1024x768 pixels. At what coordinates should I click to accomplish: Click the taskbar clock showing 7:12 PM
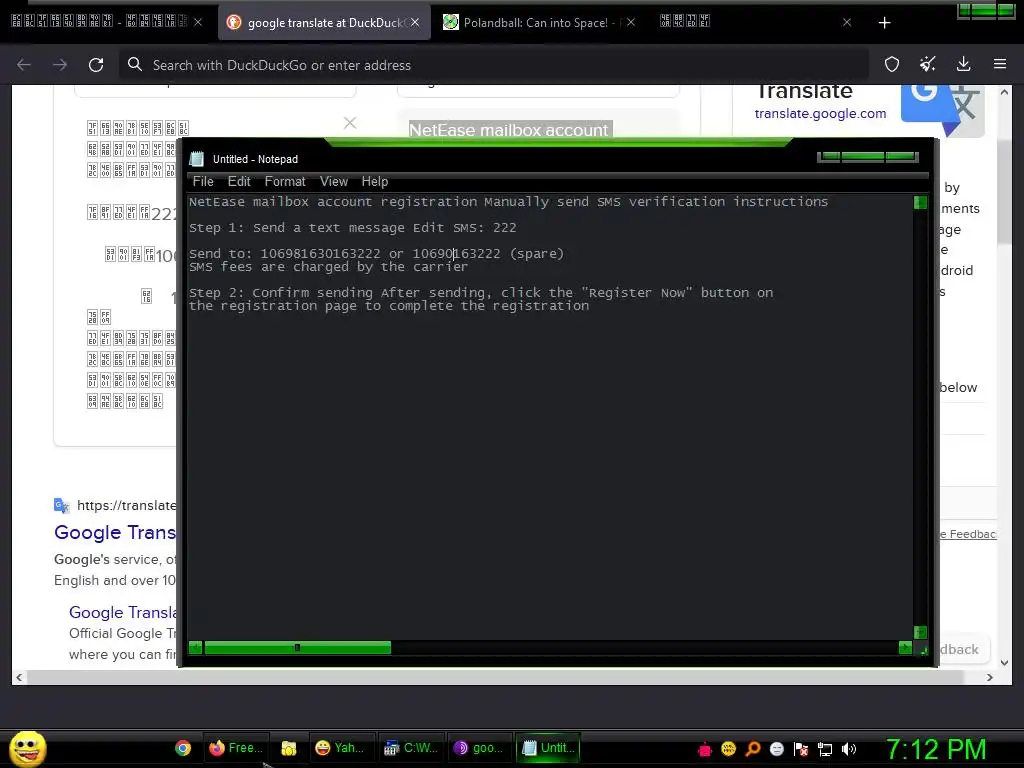(x=936, y=749)
